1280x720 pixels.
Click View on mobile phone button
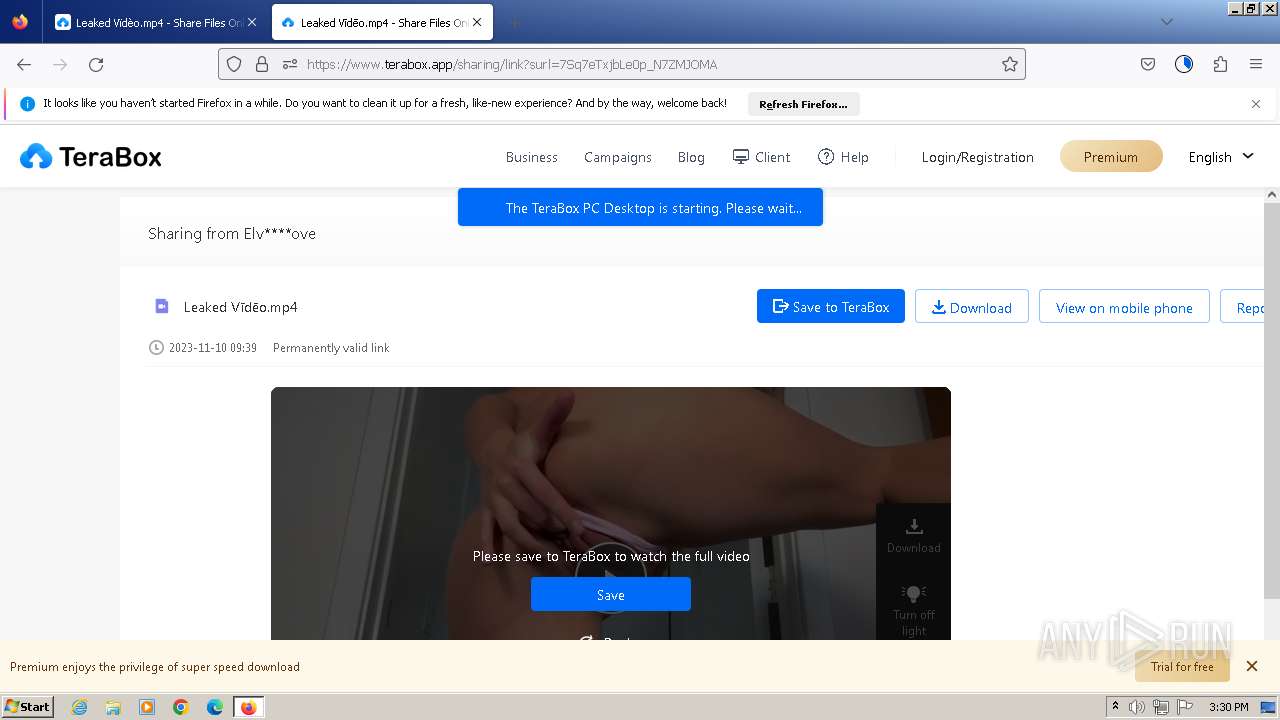[x=1124, y=307]
